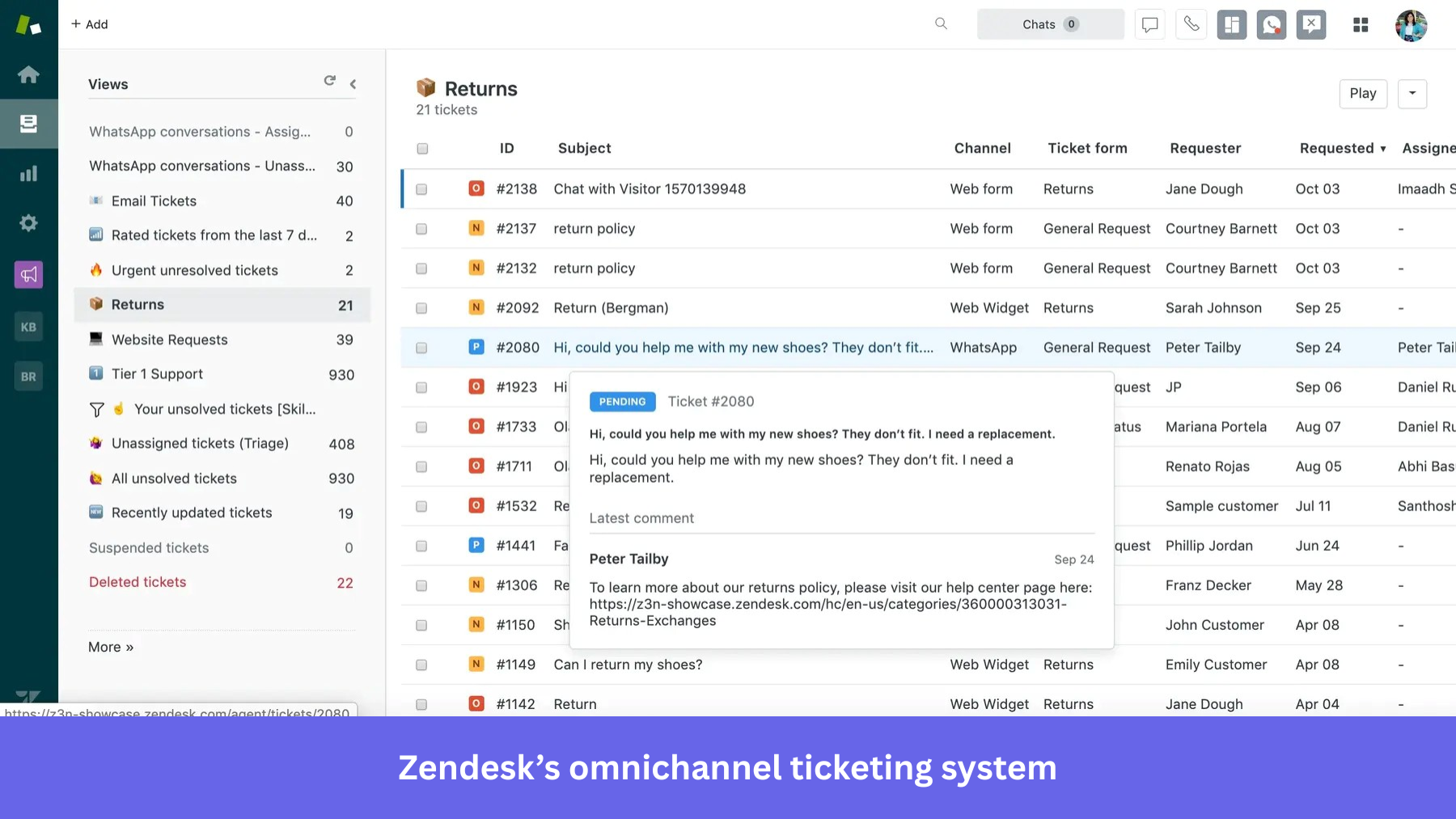Open the four-square apps grid icon
This screenshot has width=1456, height=819.
click(x=1361, y=25)
